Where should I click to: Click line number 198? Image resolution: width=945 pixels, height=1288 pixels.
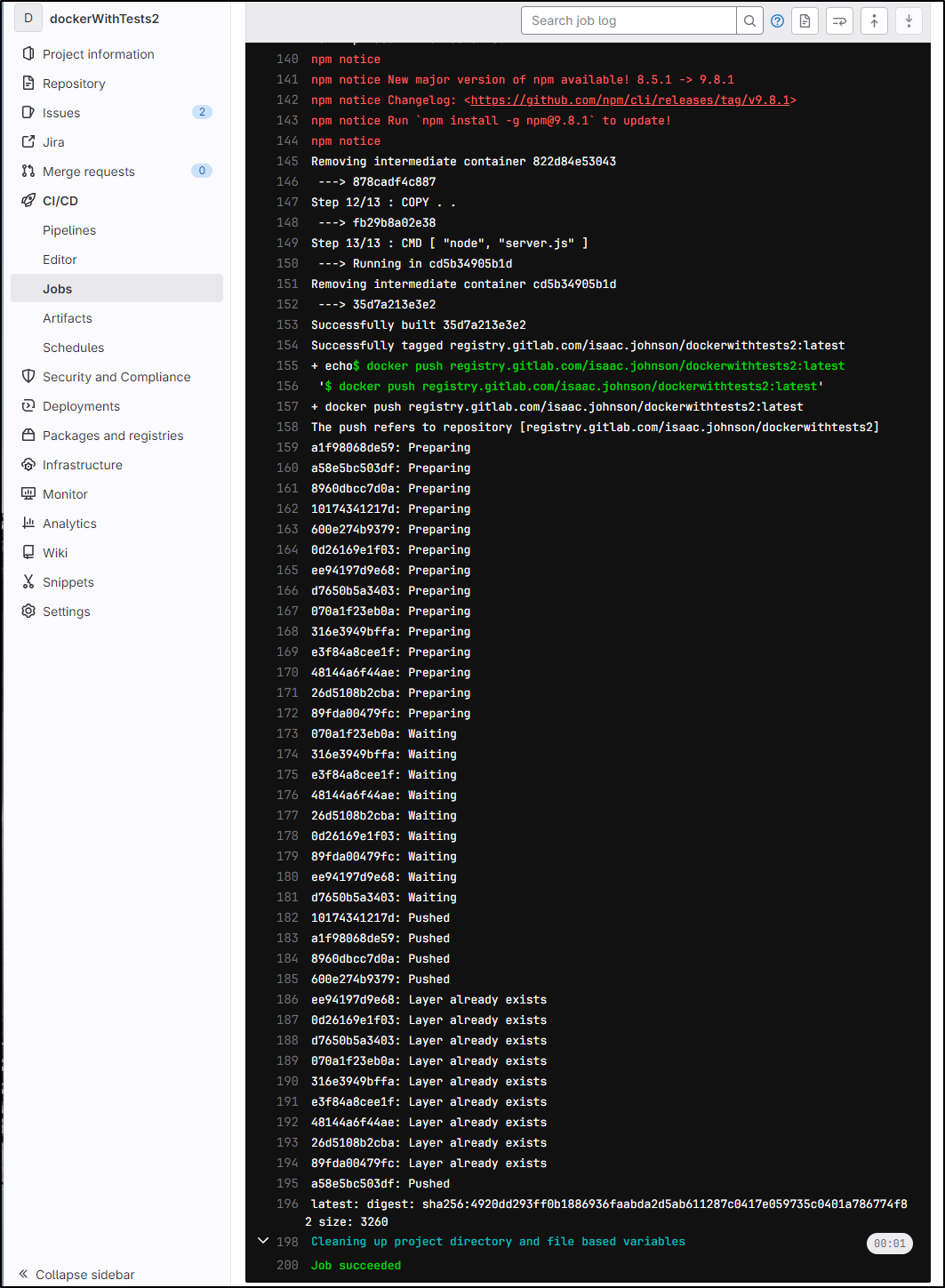287,1241
